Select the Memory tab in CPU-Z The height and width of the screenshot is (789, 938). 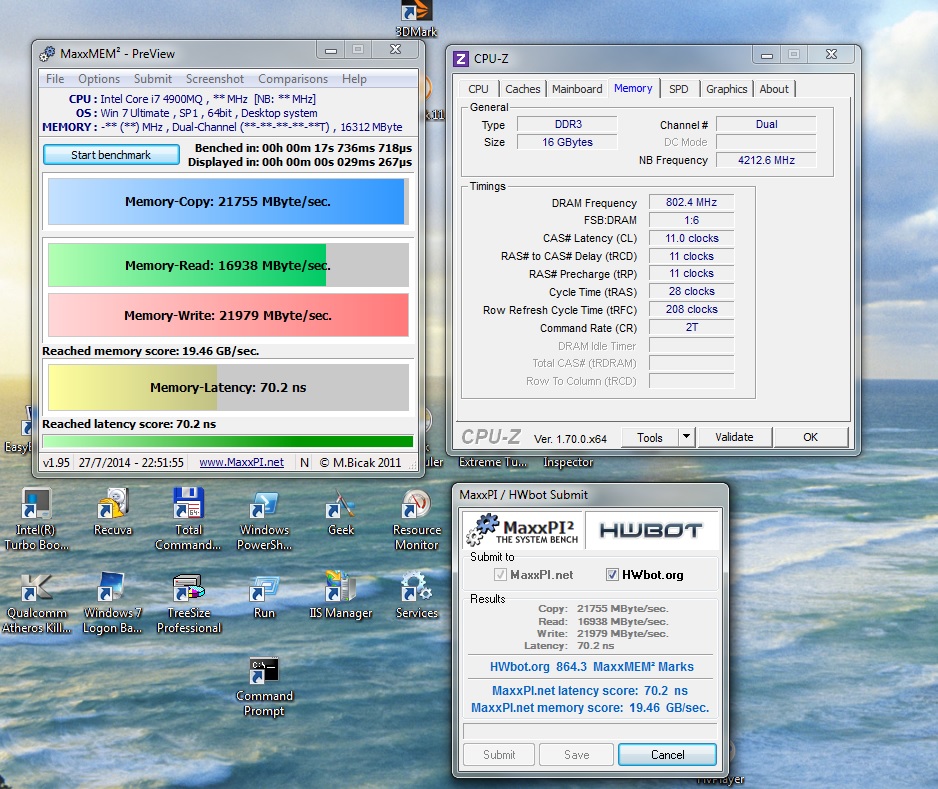pos(633,89)
